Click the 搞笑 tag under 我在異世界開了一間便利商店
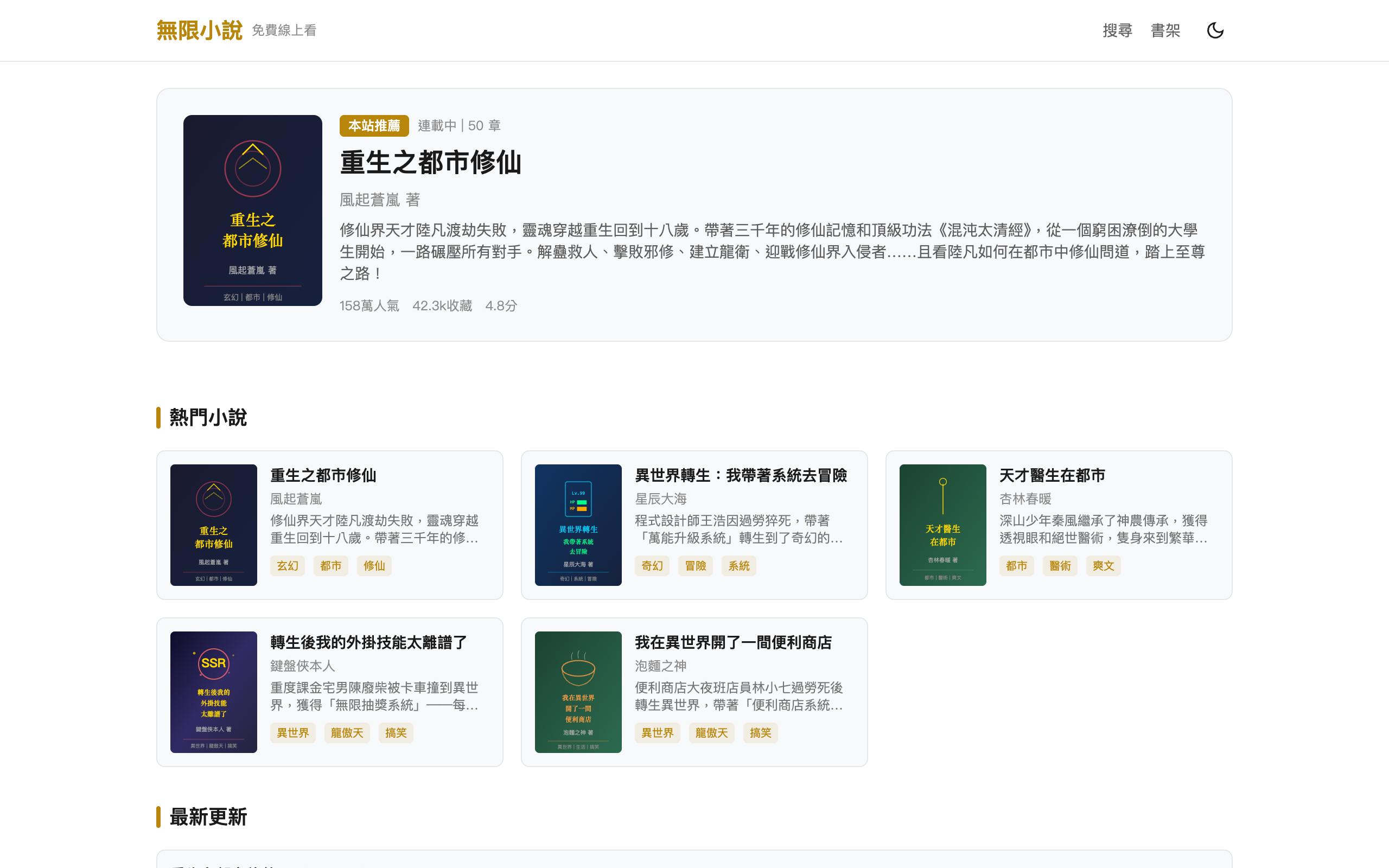1389x868 pixels. (761, 732)
